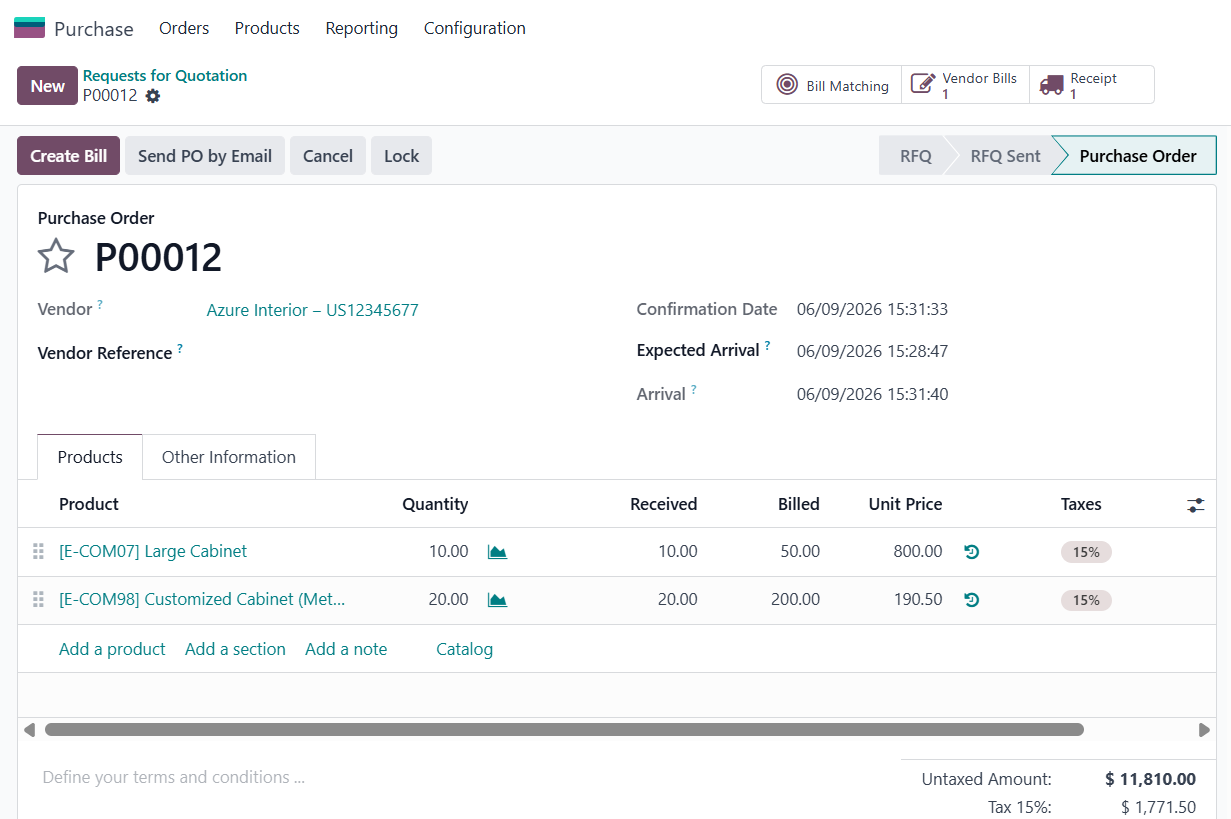Click the 15% tax tag on Large Cabinet
This screenshot has height=819, width=1231.
pos(1086,552)
